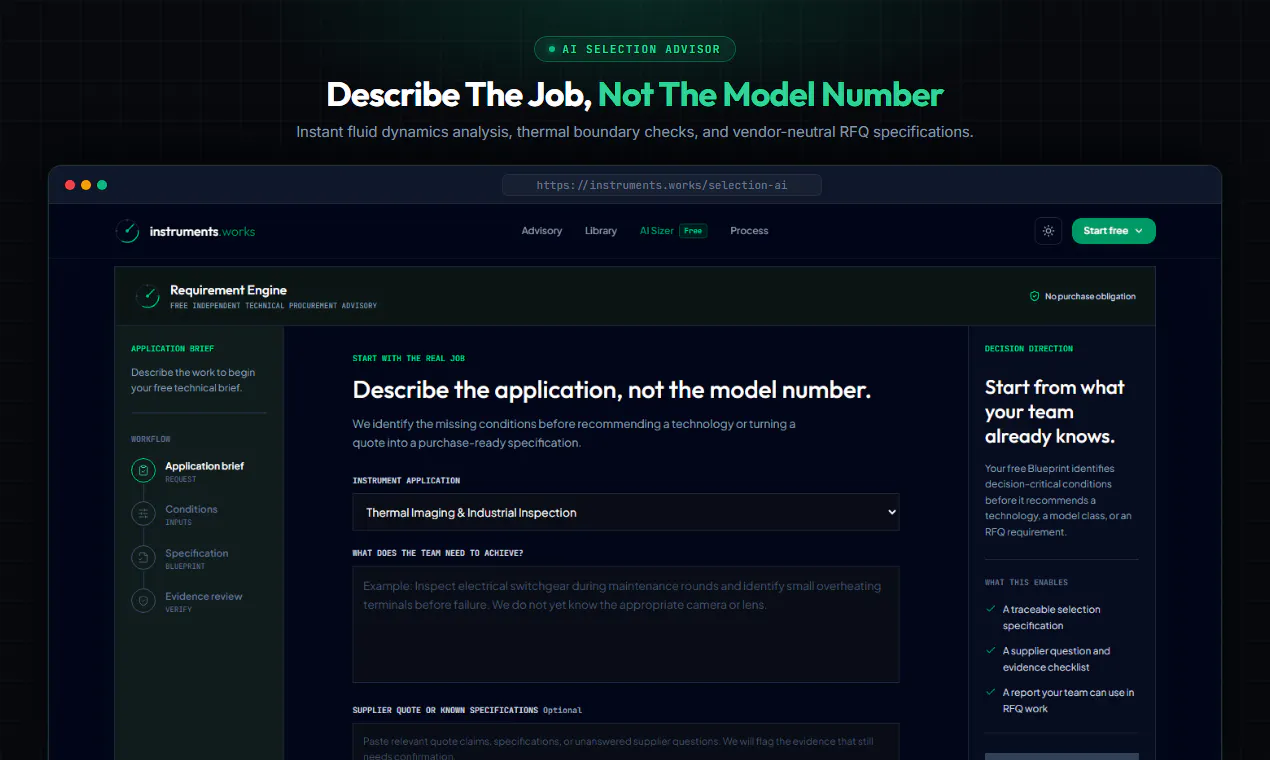Click the red window dot in mockup
The image size is (1270, 760).
point(70,185)
